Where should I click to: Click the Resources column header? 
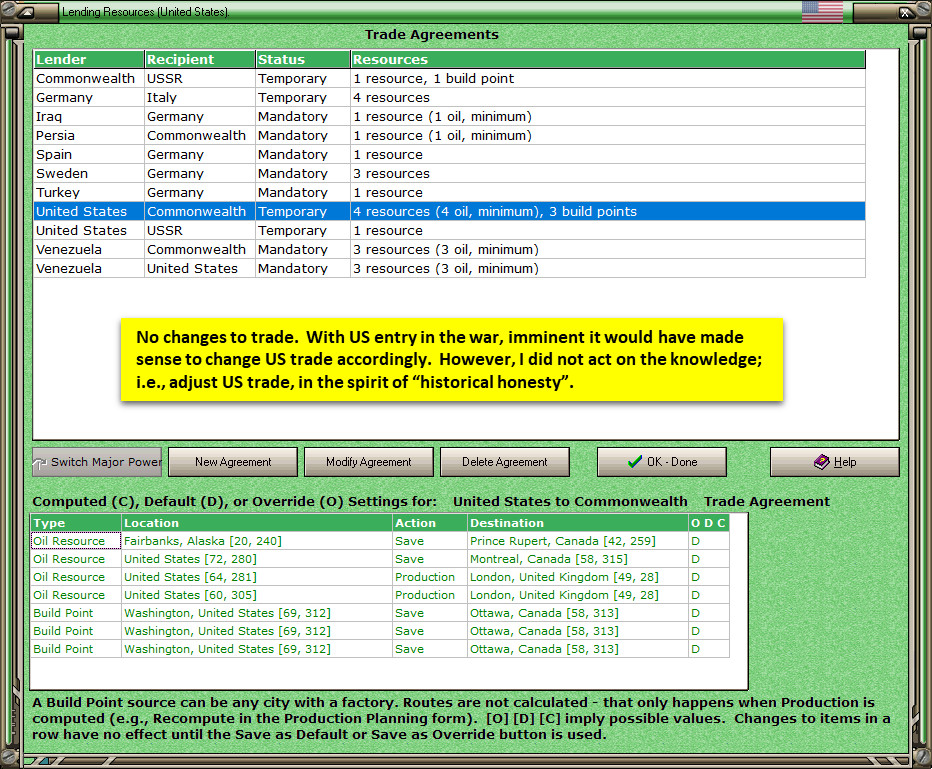(x=608, y=59)
